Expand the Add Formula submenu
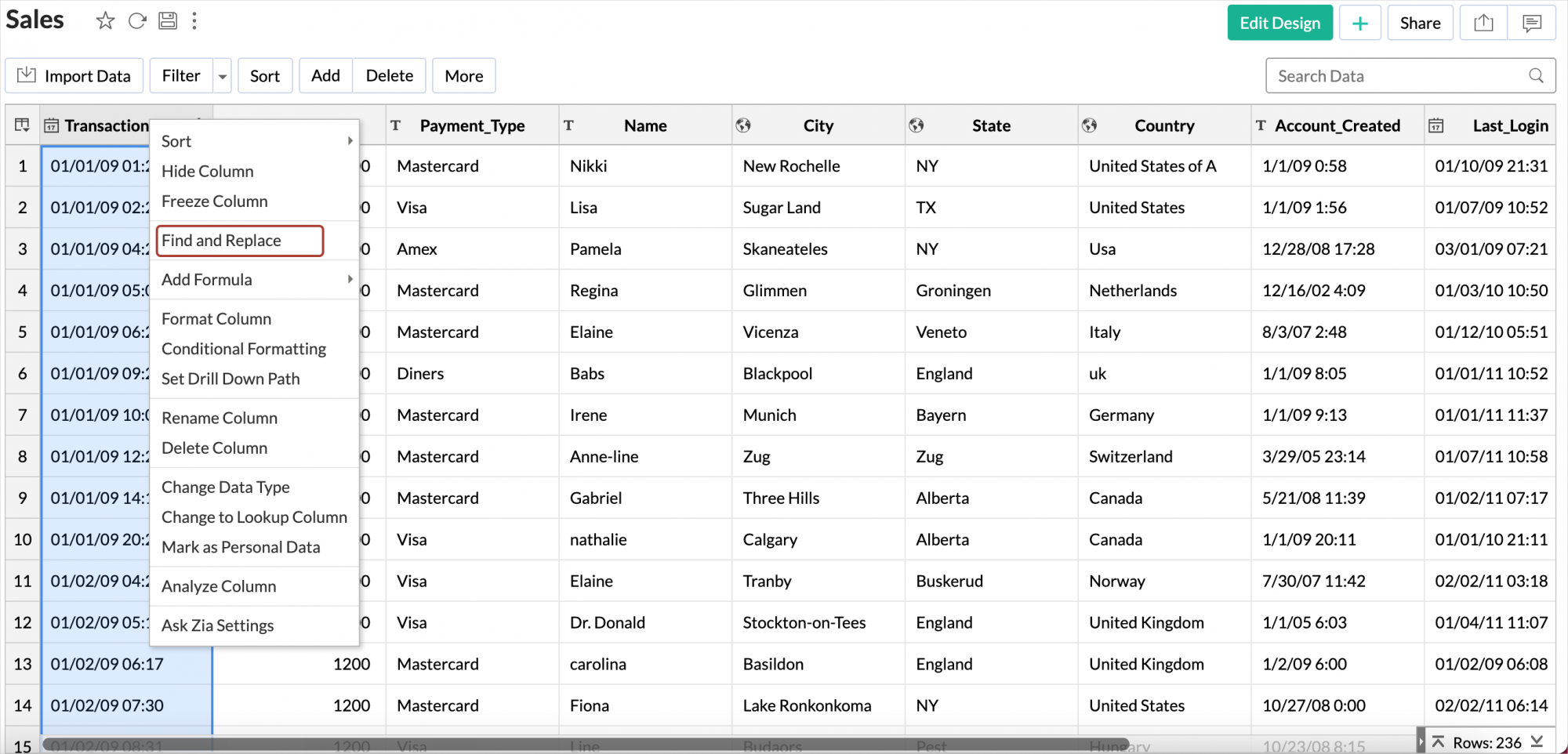The height and width of the screenshot is (754, 1568). [350, 280]
